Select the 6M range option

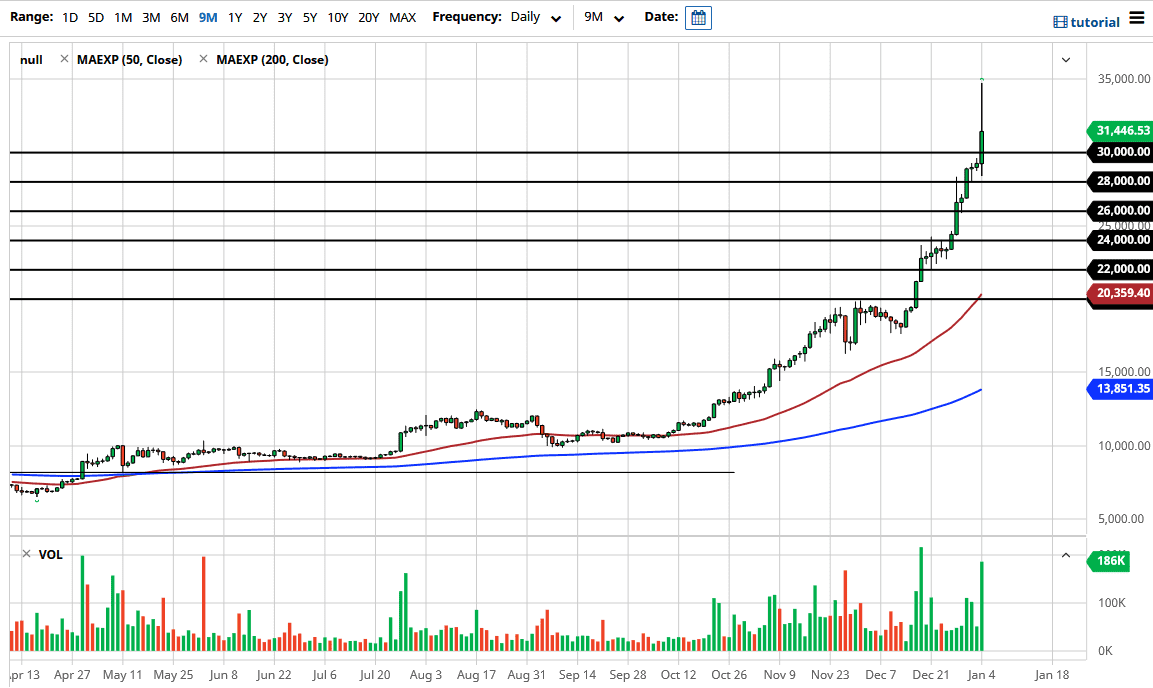[179, 17]
